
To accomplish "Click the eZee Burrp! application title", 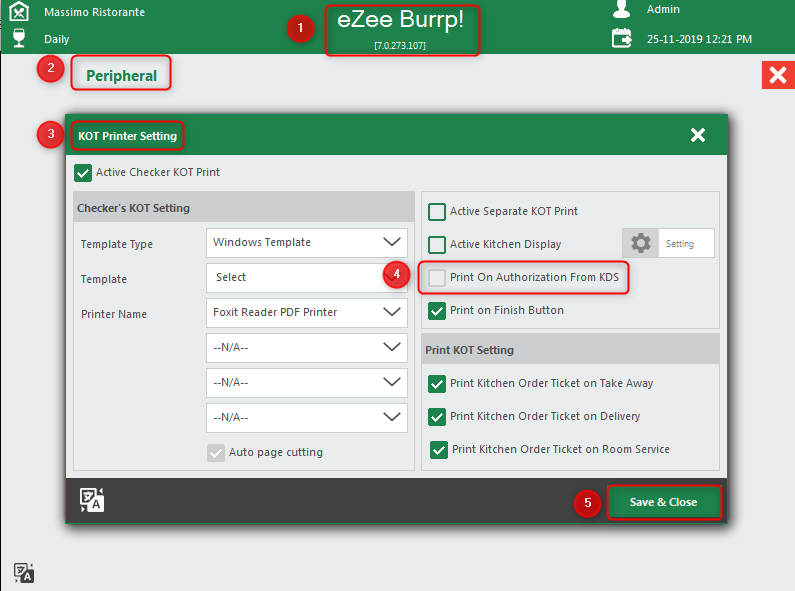I will pyautogui.click(x=401, y=20).
